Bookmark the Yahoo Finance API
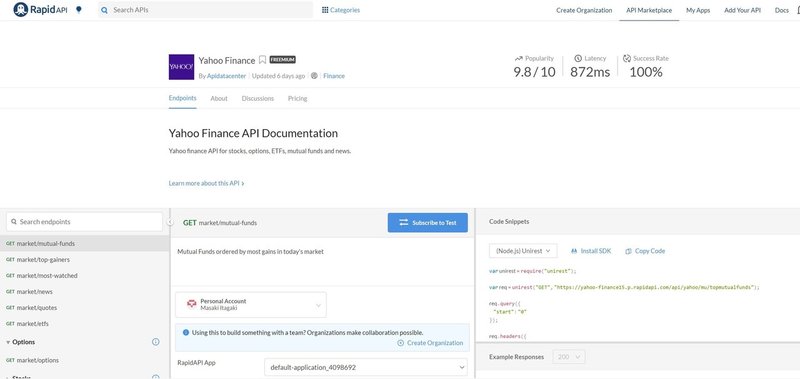 click(x=262, y=60)
